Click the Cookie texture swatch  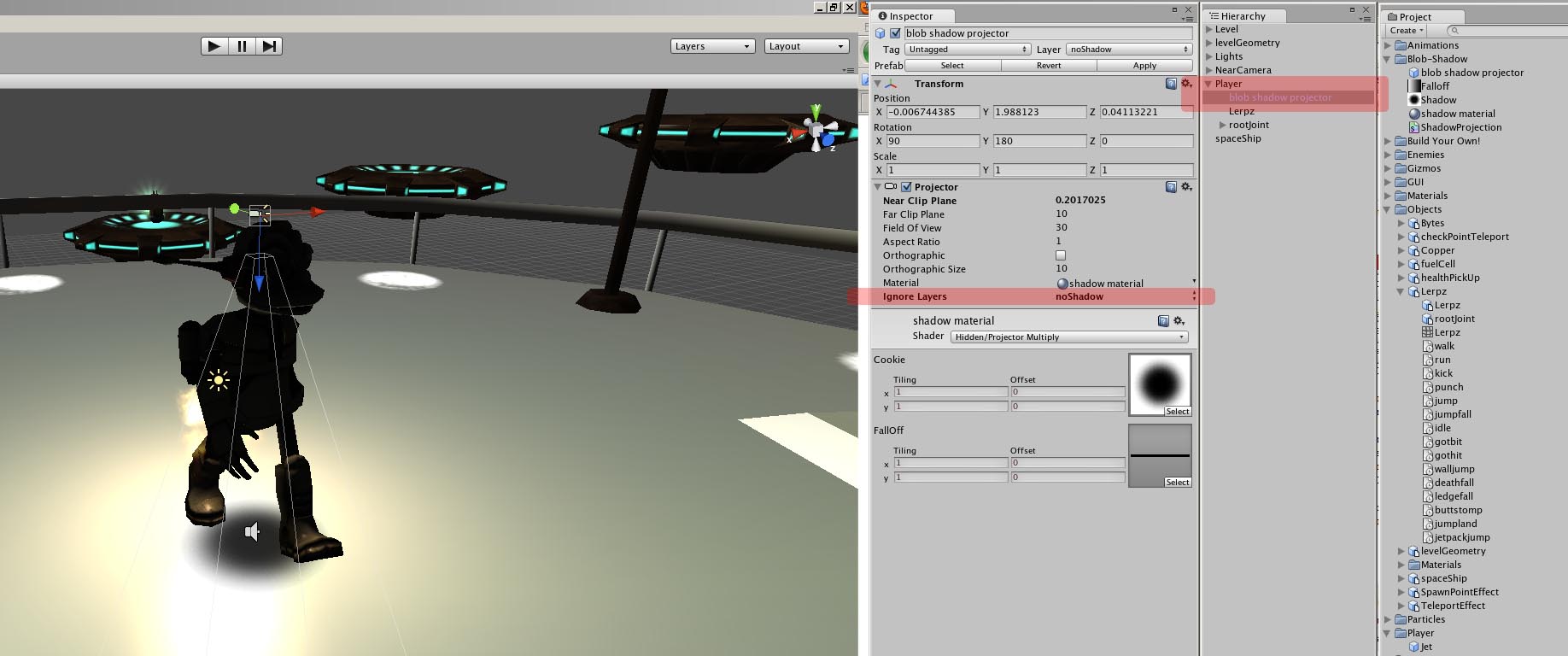point(1160,385)
